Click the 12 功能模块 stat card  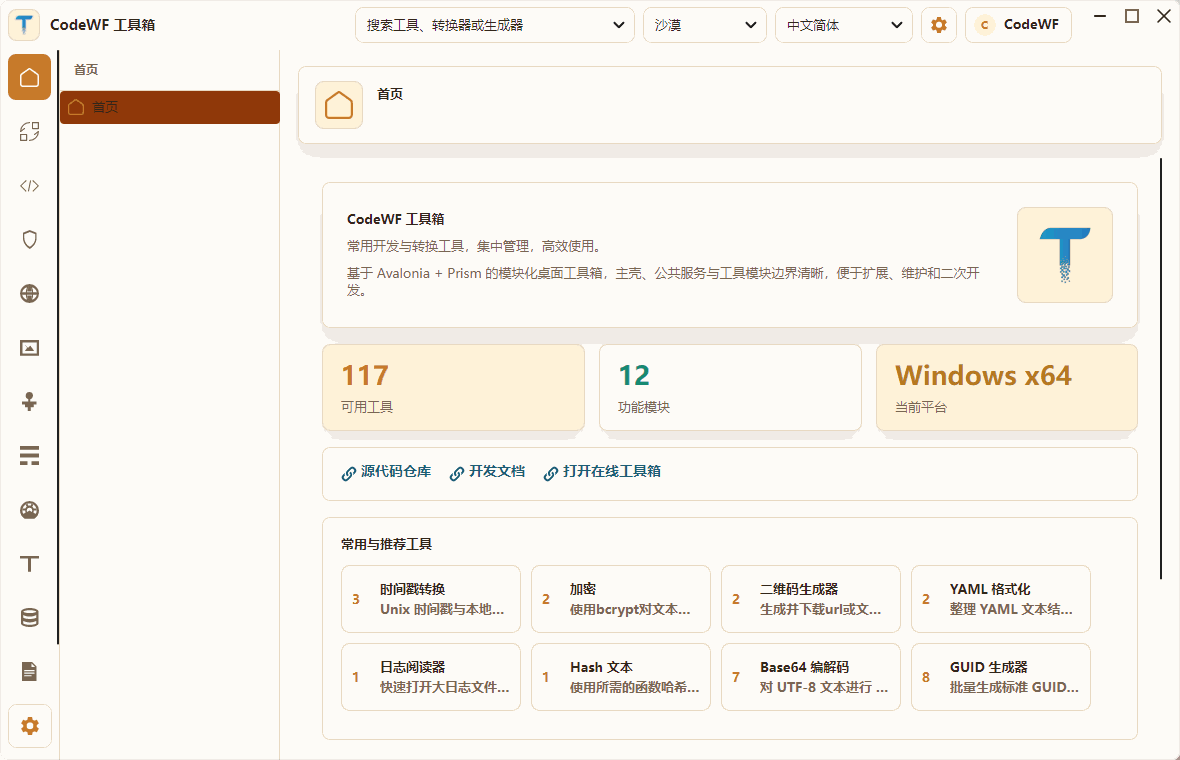coord(730,388)
